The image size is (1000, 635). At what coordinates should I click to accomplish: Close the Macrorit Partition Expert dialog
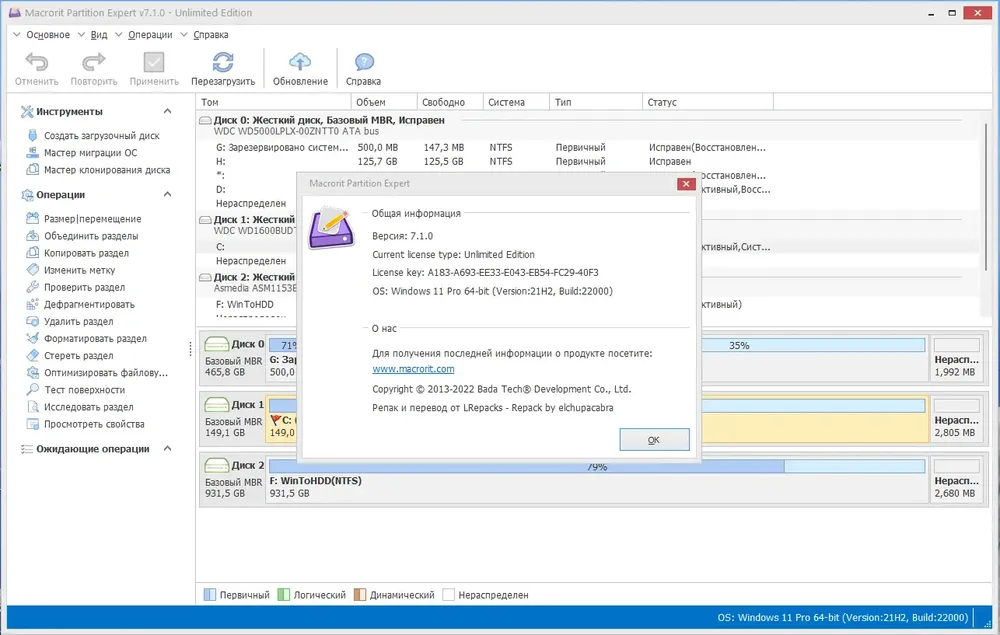tap(686, 184)
